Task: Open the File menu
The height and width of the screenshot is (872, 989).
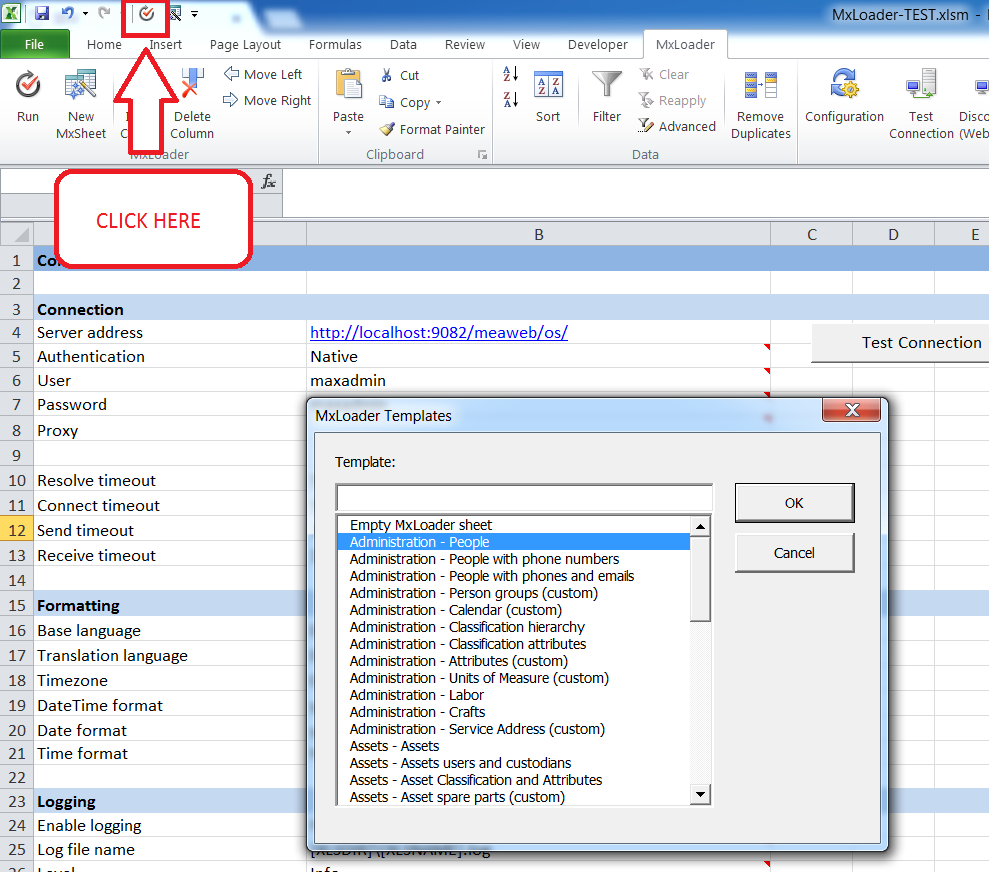Action: coord(35,44)
